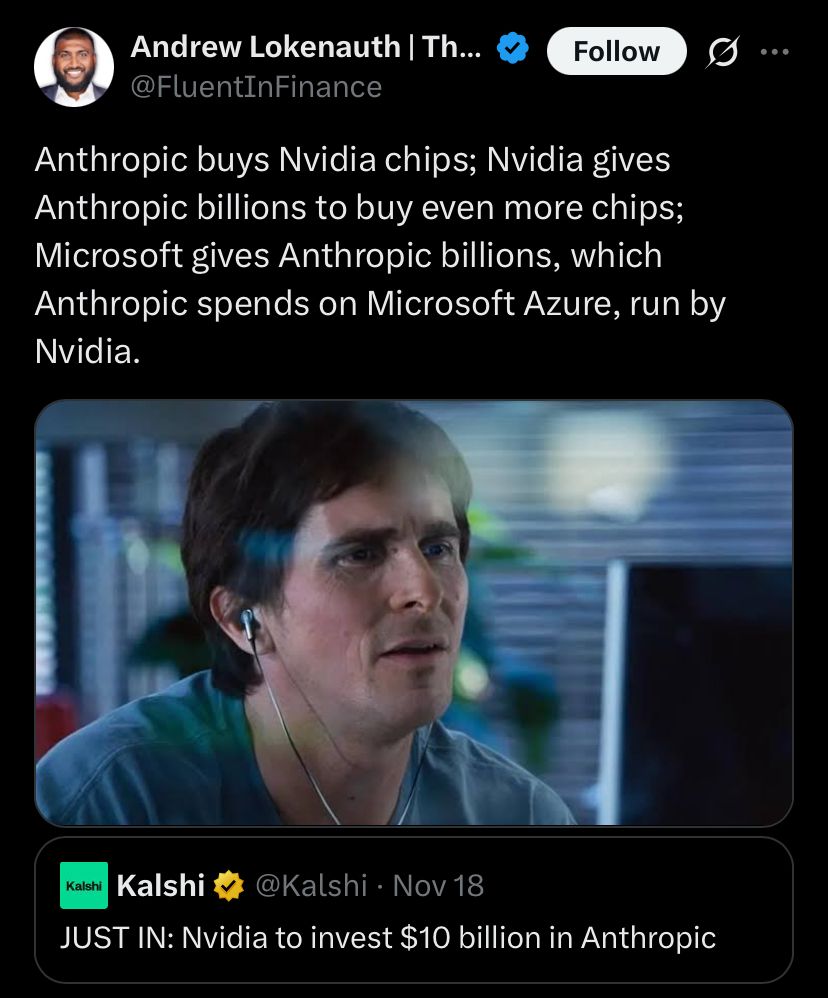Click the main tweet body text
Screen dimensions: 828x998
380,256
